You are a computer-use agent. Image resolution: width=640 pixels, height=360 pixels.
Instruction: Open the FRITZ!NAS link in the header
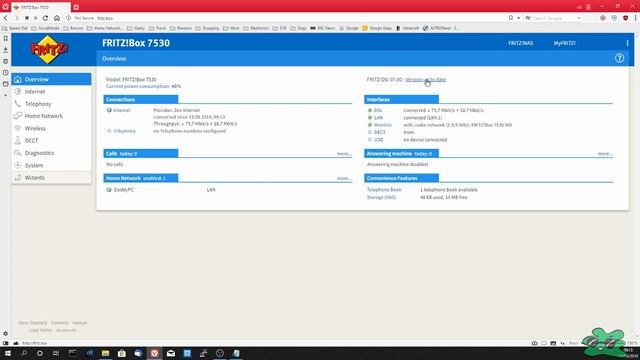coord(520,43)
